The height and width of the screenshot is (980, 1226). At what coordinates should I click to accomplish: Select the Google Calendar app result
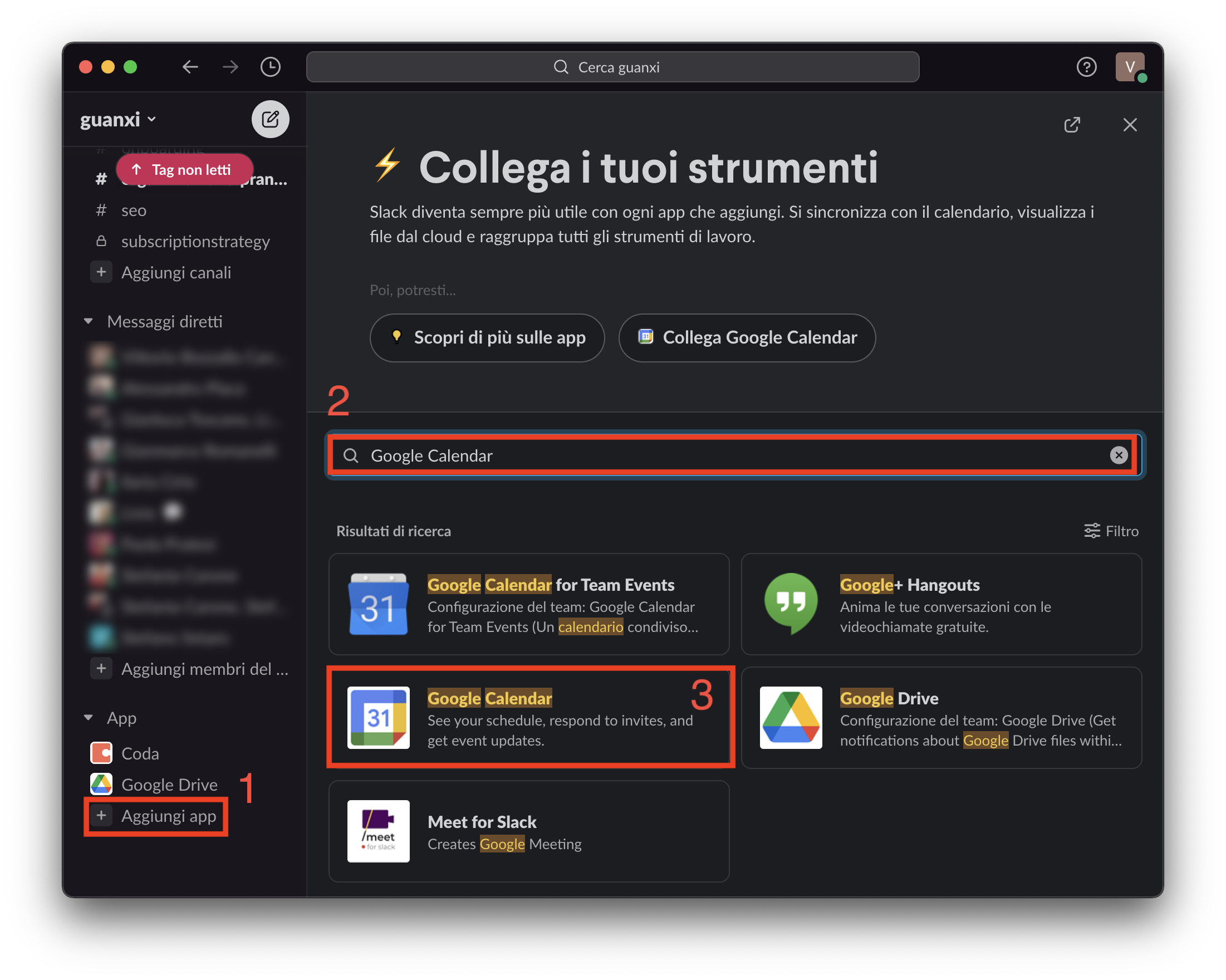click(530, 717)
